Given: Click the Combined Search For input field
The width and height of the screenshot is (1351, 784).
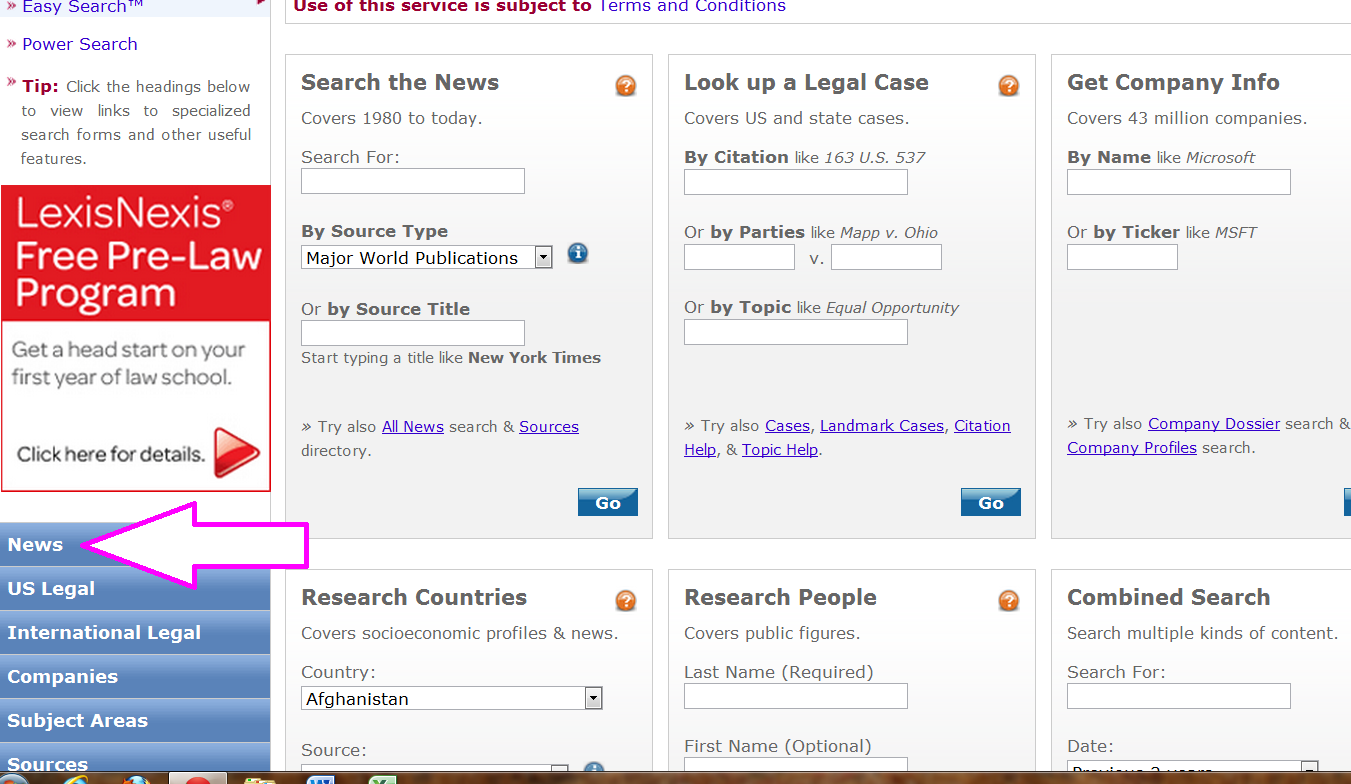Looking at the screenshot, I should (1179, 696).
